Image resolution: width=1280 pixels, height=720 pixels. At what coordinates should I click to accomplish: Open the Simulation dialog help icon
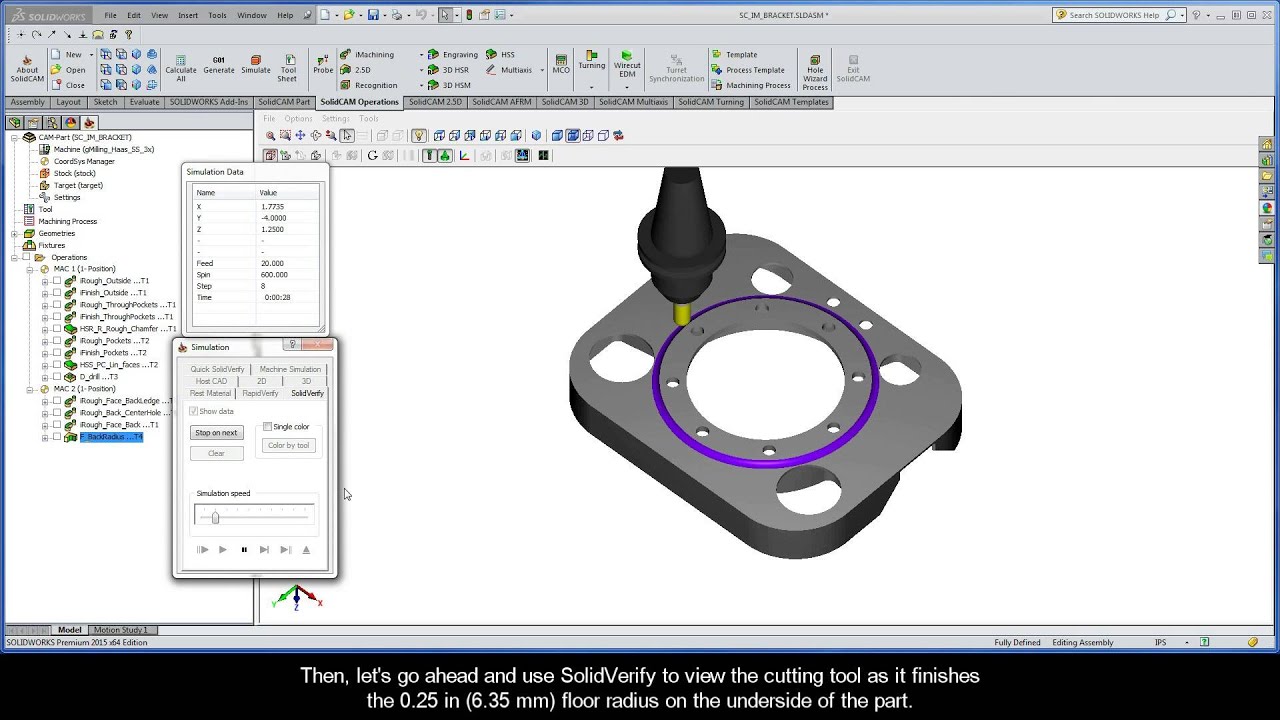click(x=292, y=345)
